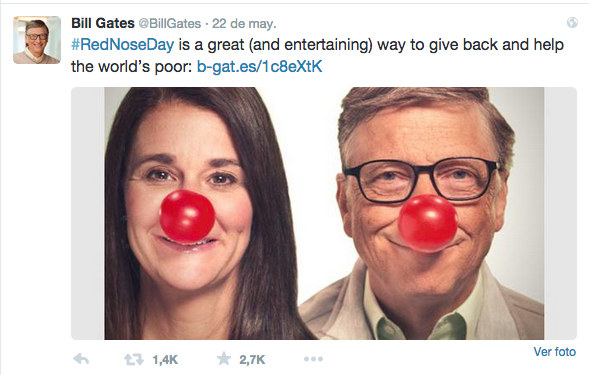Viewport: 589px width, 375px height.
Task: Follow the b-gat.es/1c8eXtK link
Action: click(x=260, y=67)
